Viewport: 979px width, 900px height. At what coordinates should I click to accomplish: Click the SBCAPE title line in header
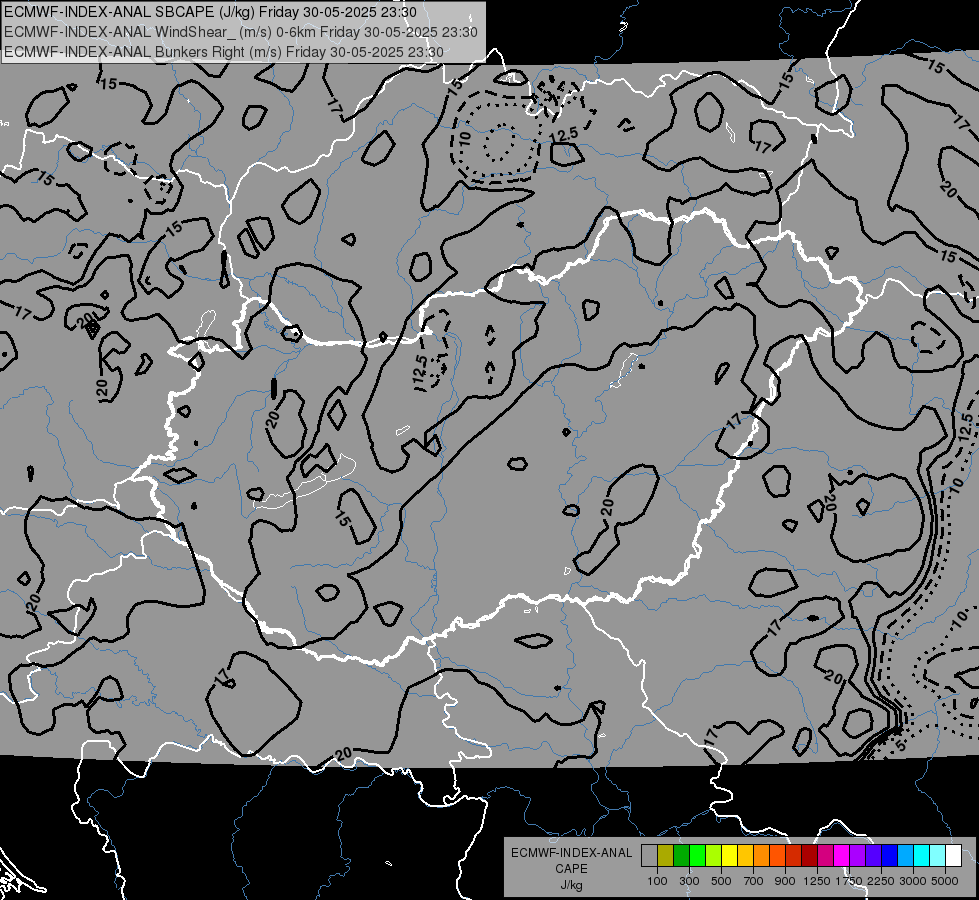click(x=210, y=12)
